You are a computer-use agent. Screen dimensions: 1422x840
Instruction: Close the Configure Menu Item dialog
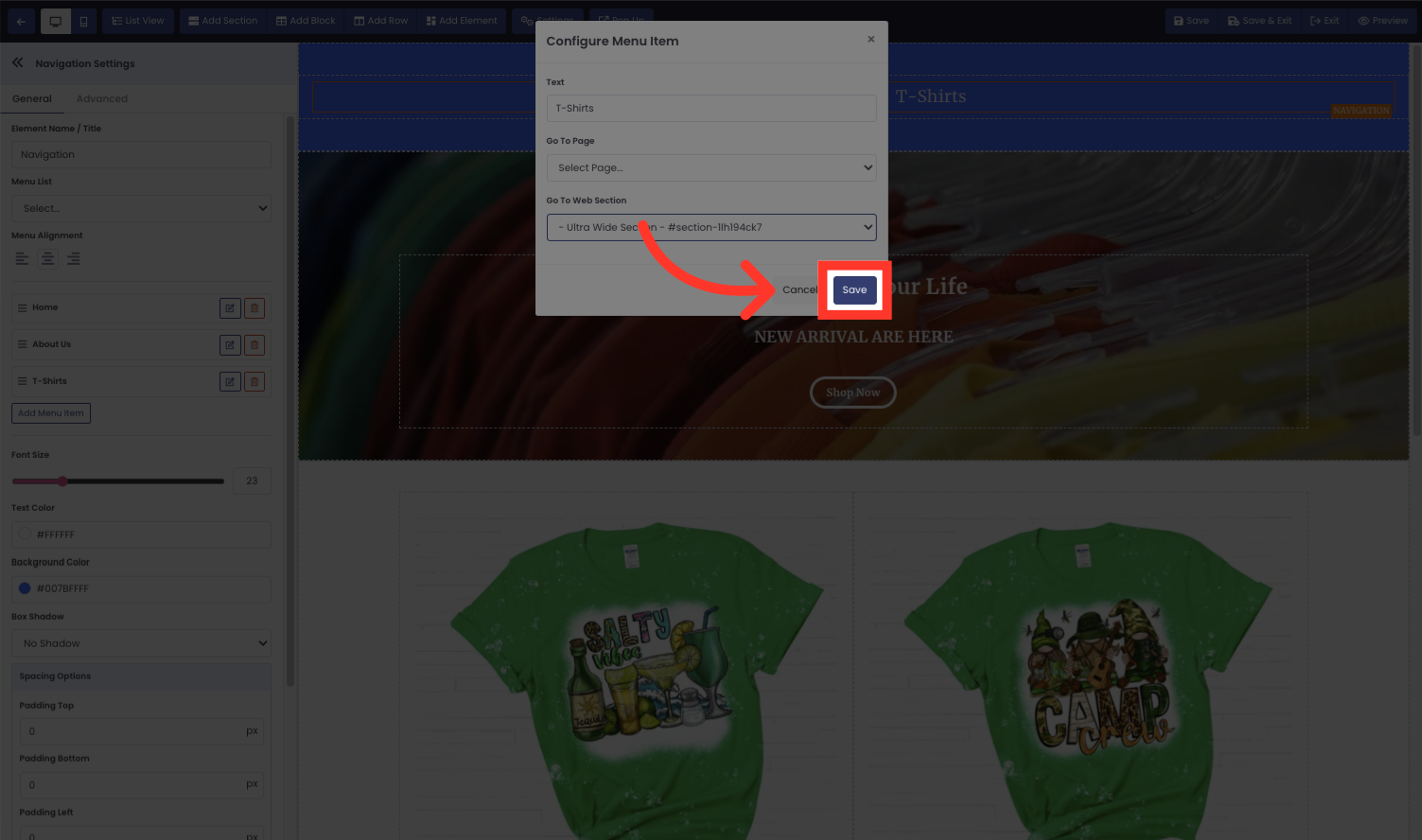[871, 40]
